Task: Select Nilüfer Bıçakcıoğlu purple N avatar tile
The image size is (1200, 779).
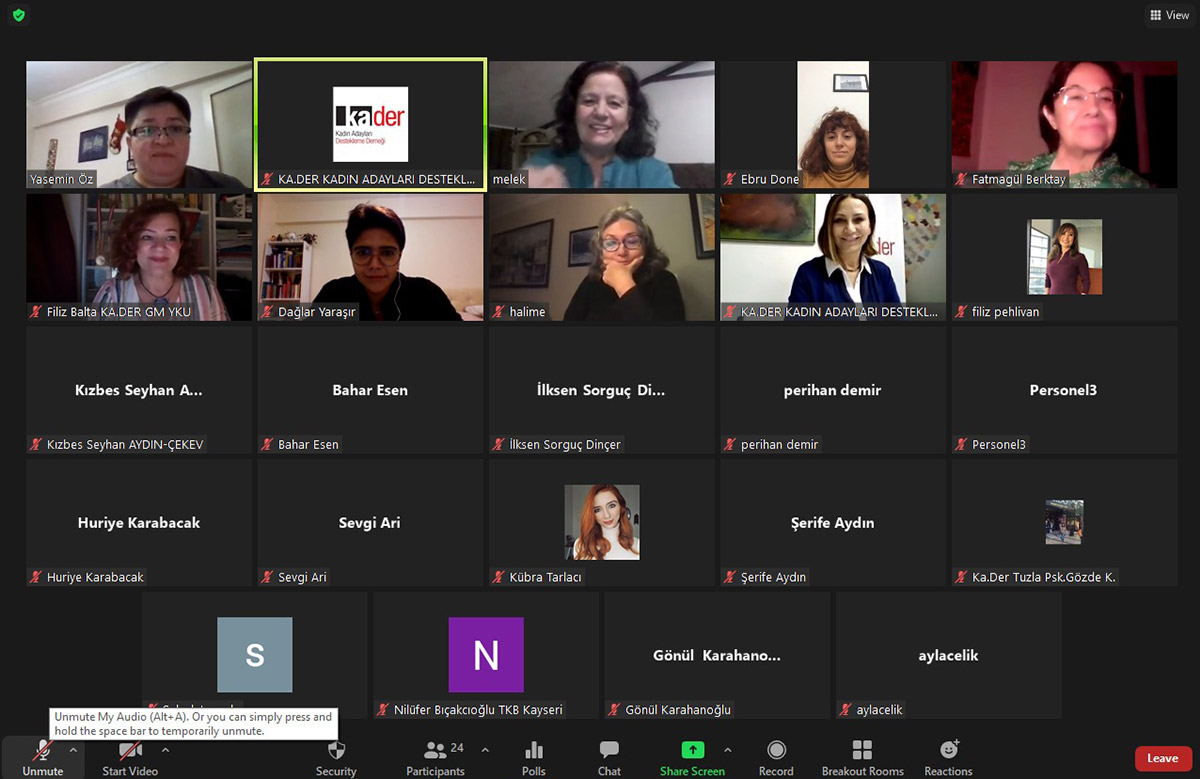Action: (x=486, y=655)
